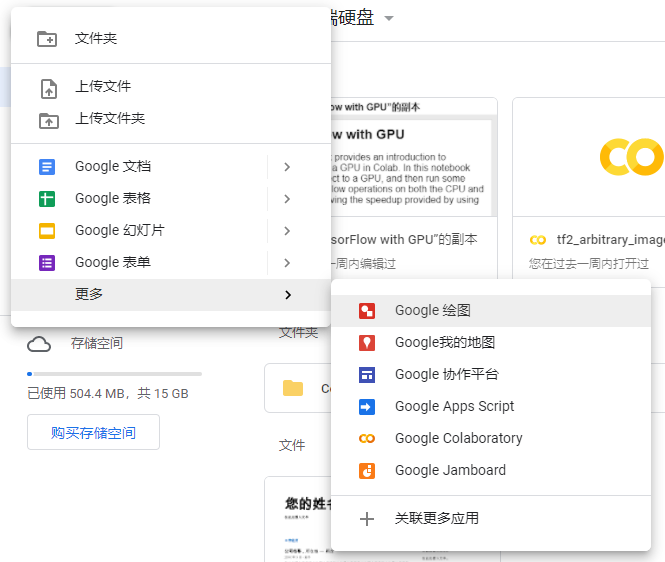Click the upload file icon
Screen dimensions: 665x562
pyautogui.click(x=48, y=89)
